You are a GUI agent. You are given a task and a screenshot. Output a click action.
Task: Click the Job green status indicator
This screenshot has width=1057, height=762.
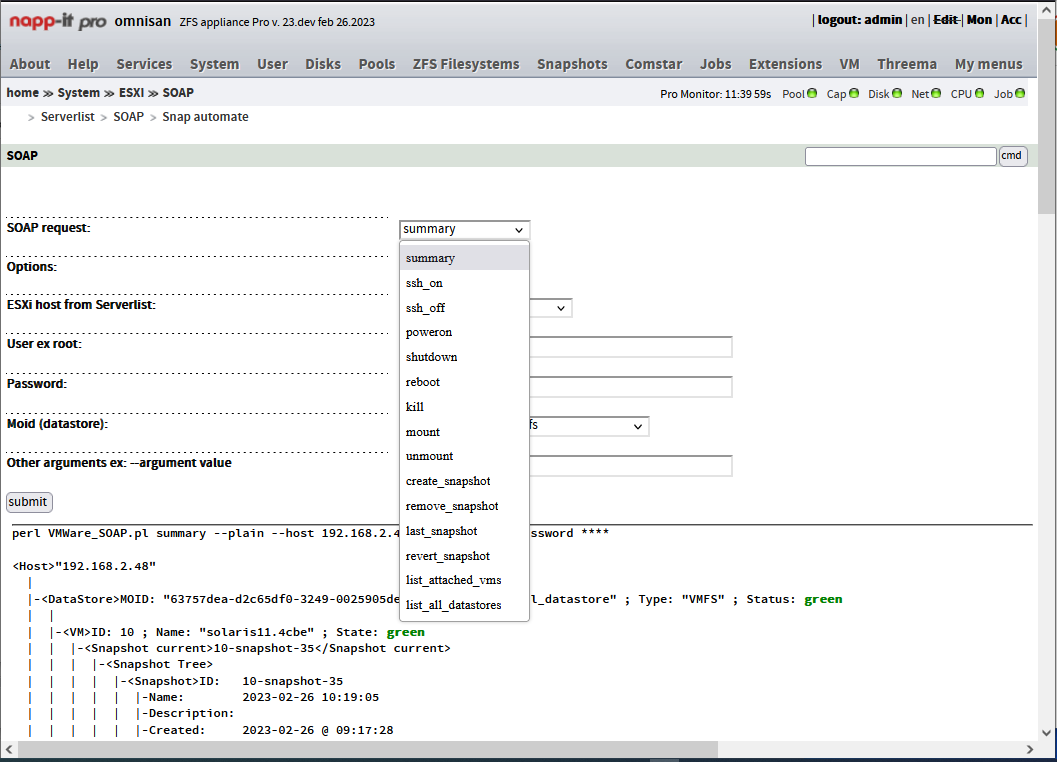(x=1020, y=94)
